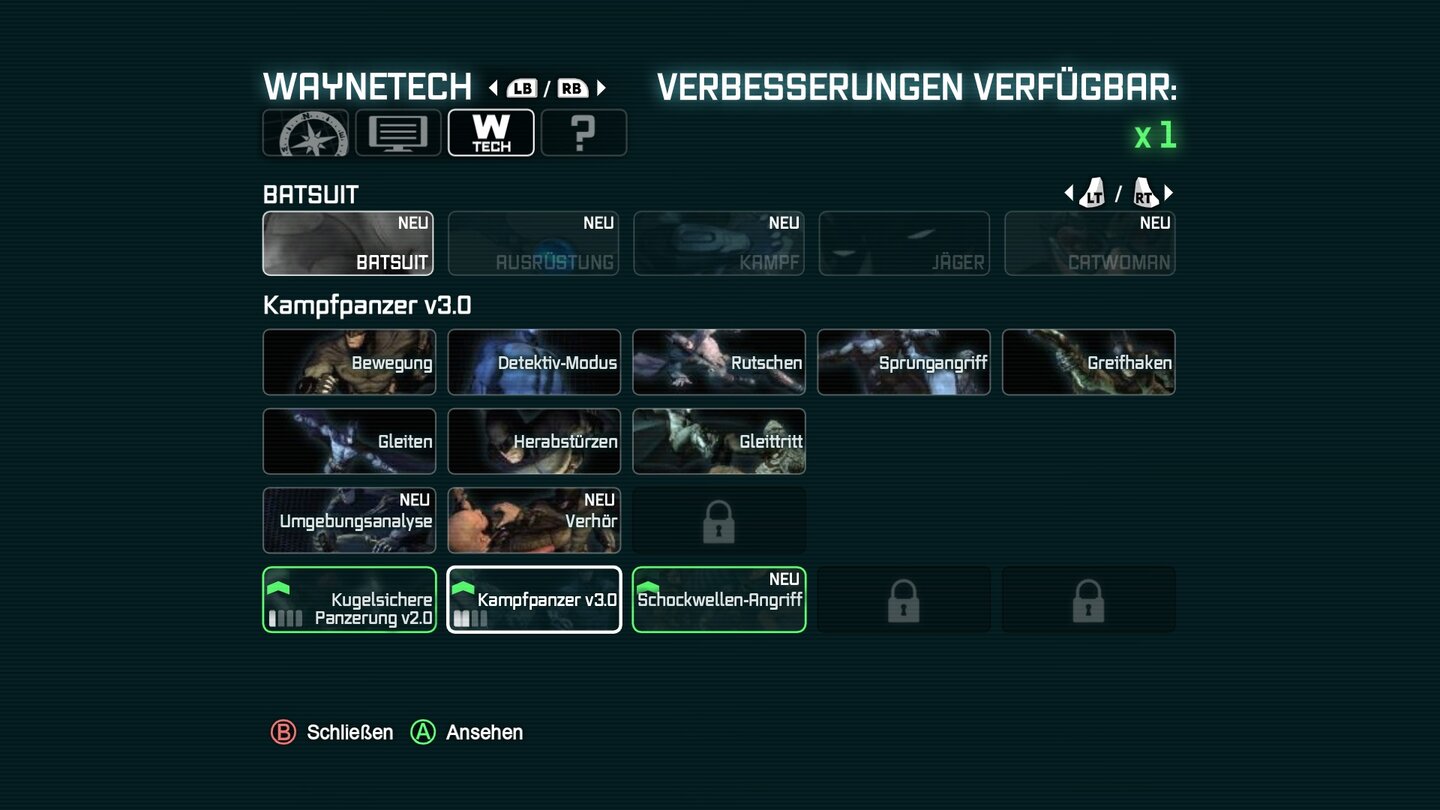Switch to the Ausrüstung category tab
1440x810 pixels.
[x=534, y=243]
